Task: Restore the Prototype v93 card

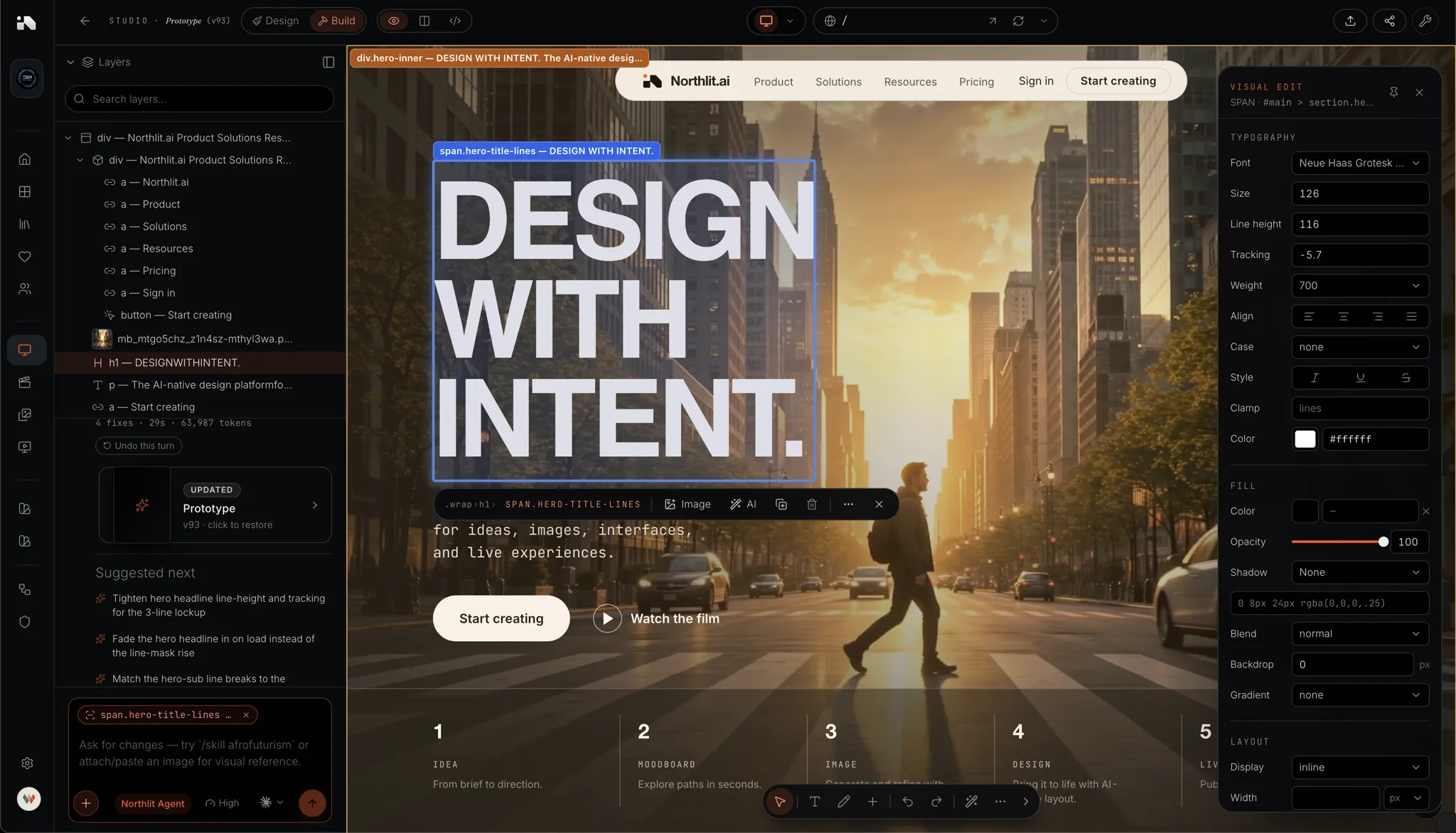Action: [215, 505]
